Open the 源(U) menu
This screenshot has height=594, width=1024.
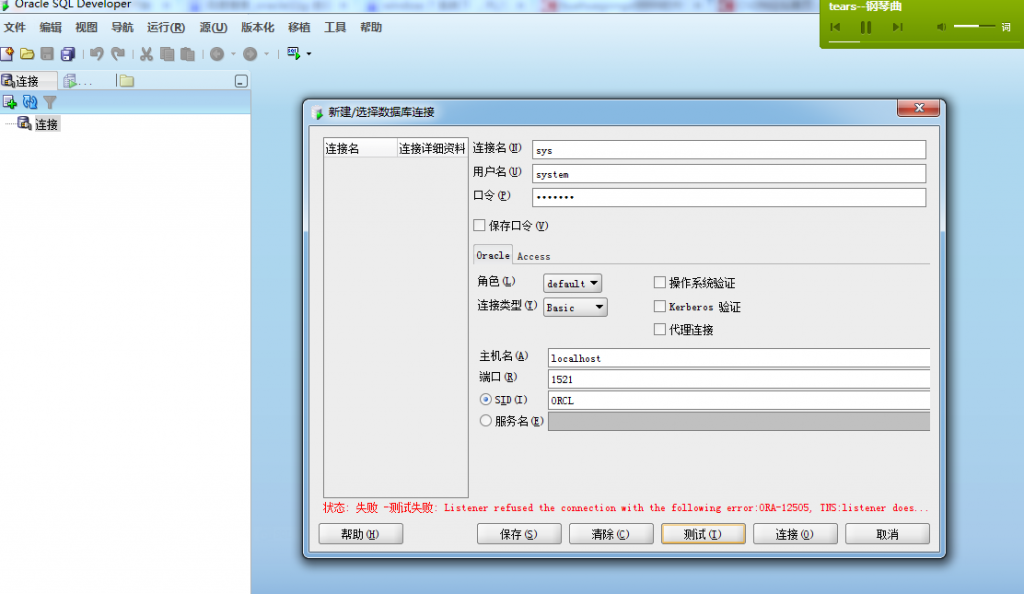214,27
